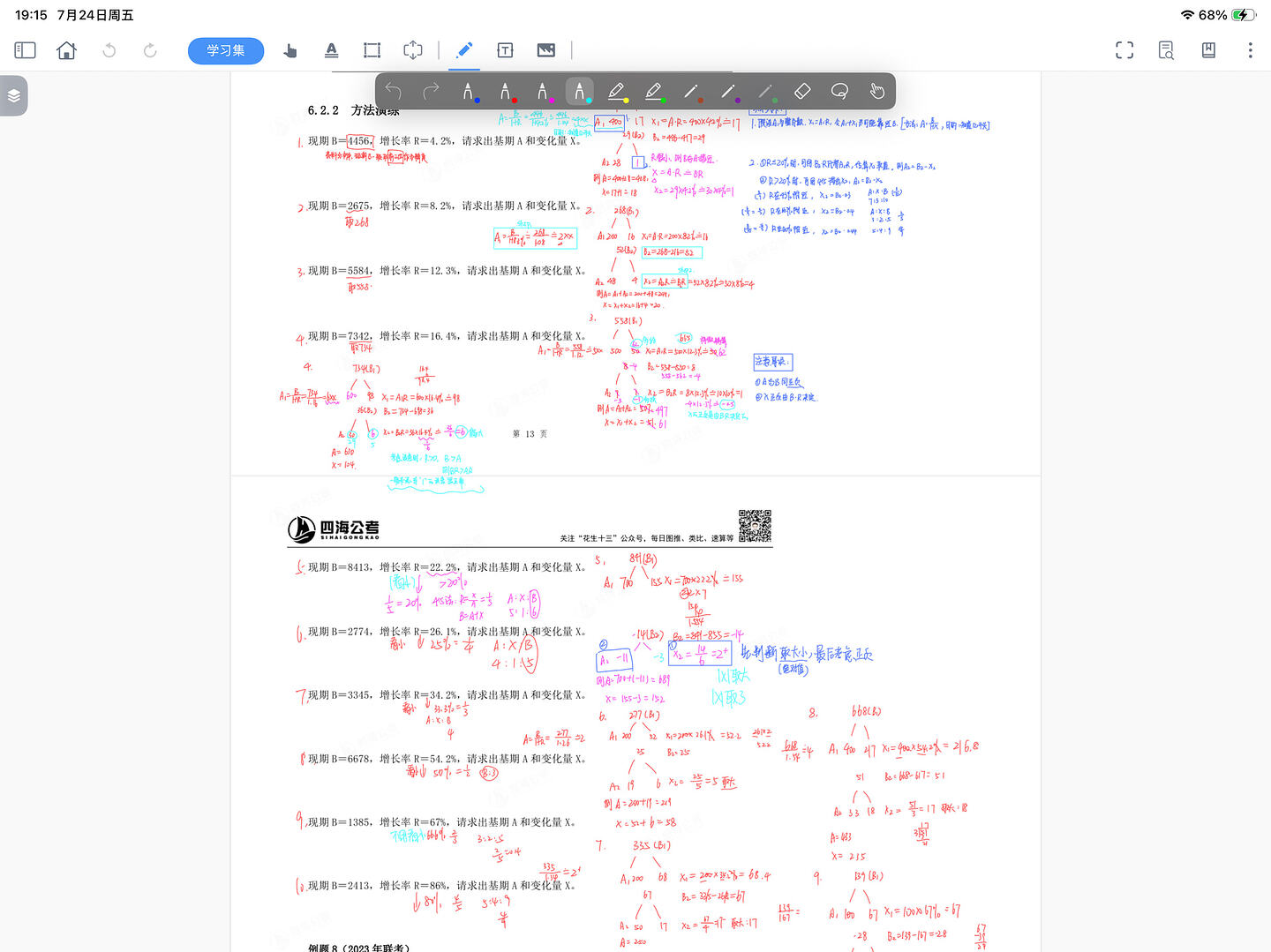Select the blue fountain pen
Viewport: 1271px width, 952px height.
(x=469, y=91)
